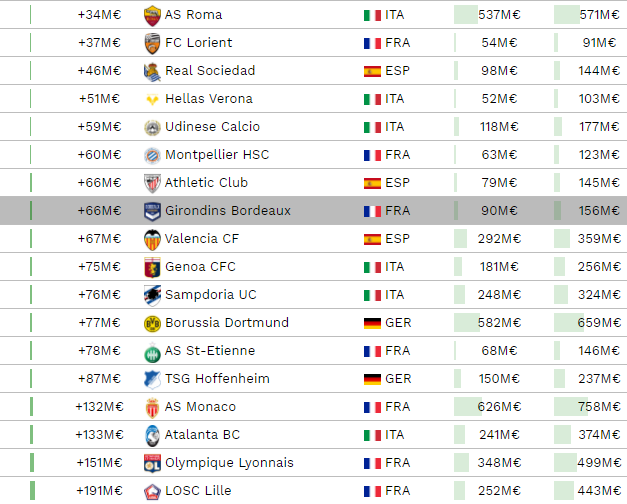Click the Olympique Lyonnais OL logo
This screenshot has width=627, height=504.
152,463
